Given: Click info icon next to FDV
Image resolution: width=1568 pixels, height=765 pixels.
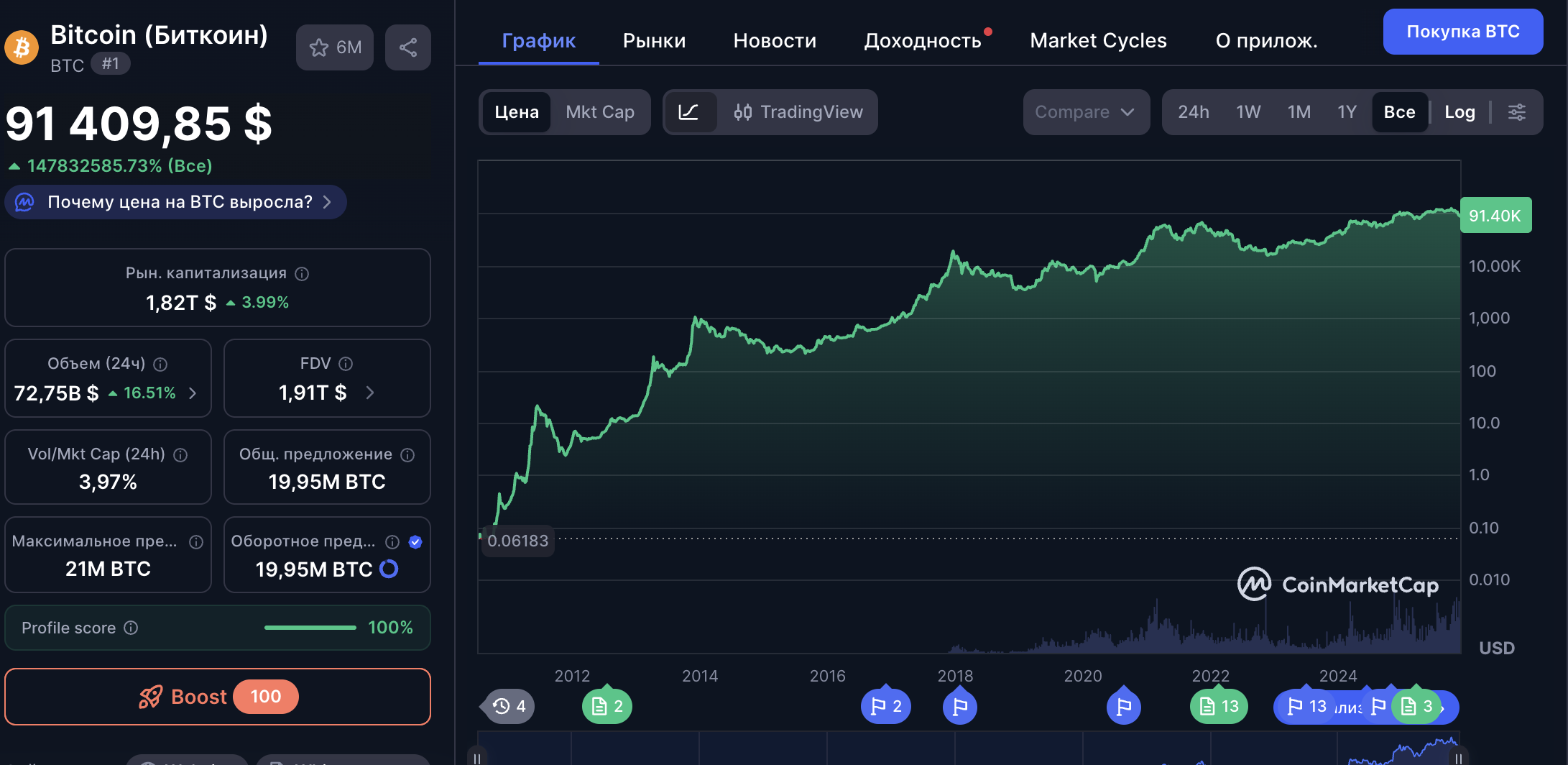Looking at the screenshot, I should pyautogui.click(x=346, y=364).
